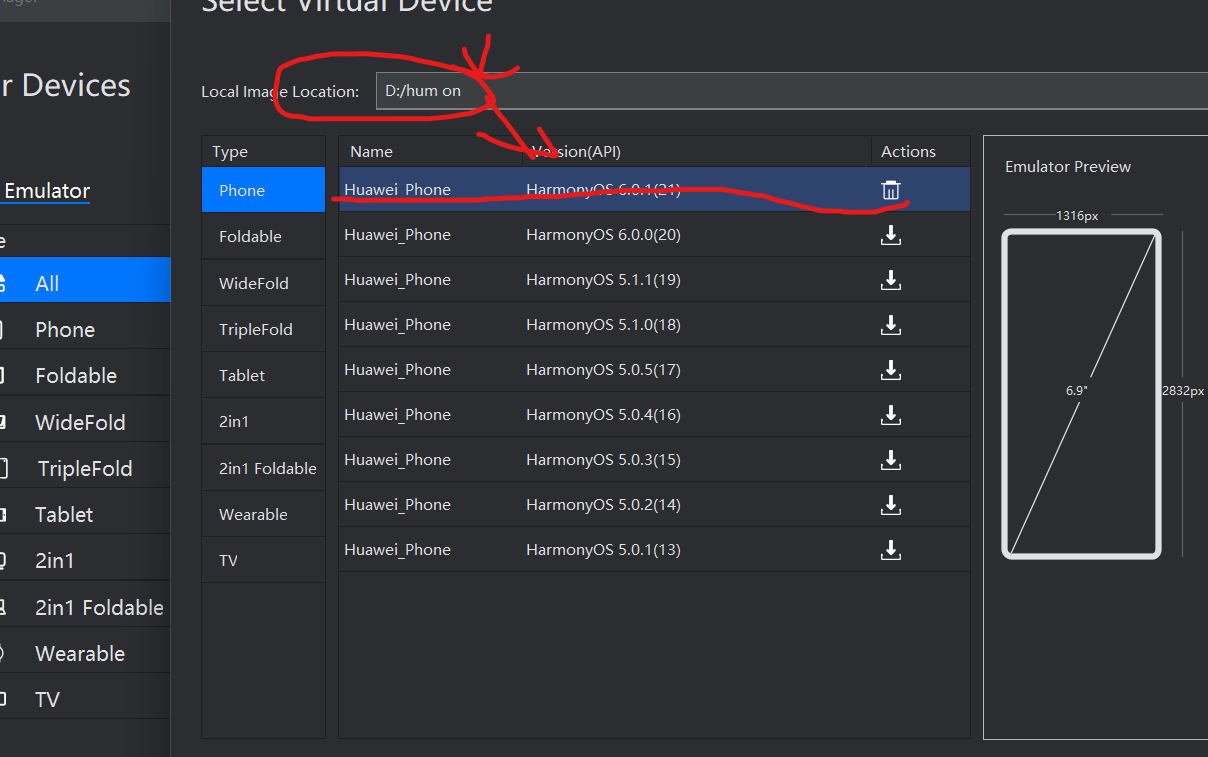
Task: Download the HarmonyOS 5.1.0(18) image
Action: pos(891,325)
